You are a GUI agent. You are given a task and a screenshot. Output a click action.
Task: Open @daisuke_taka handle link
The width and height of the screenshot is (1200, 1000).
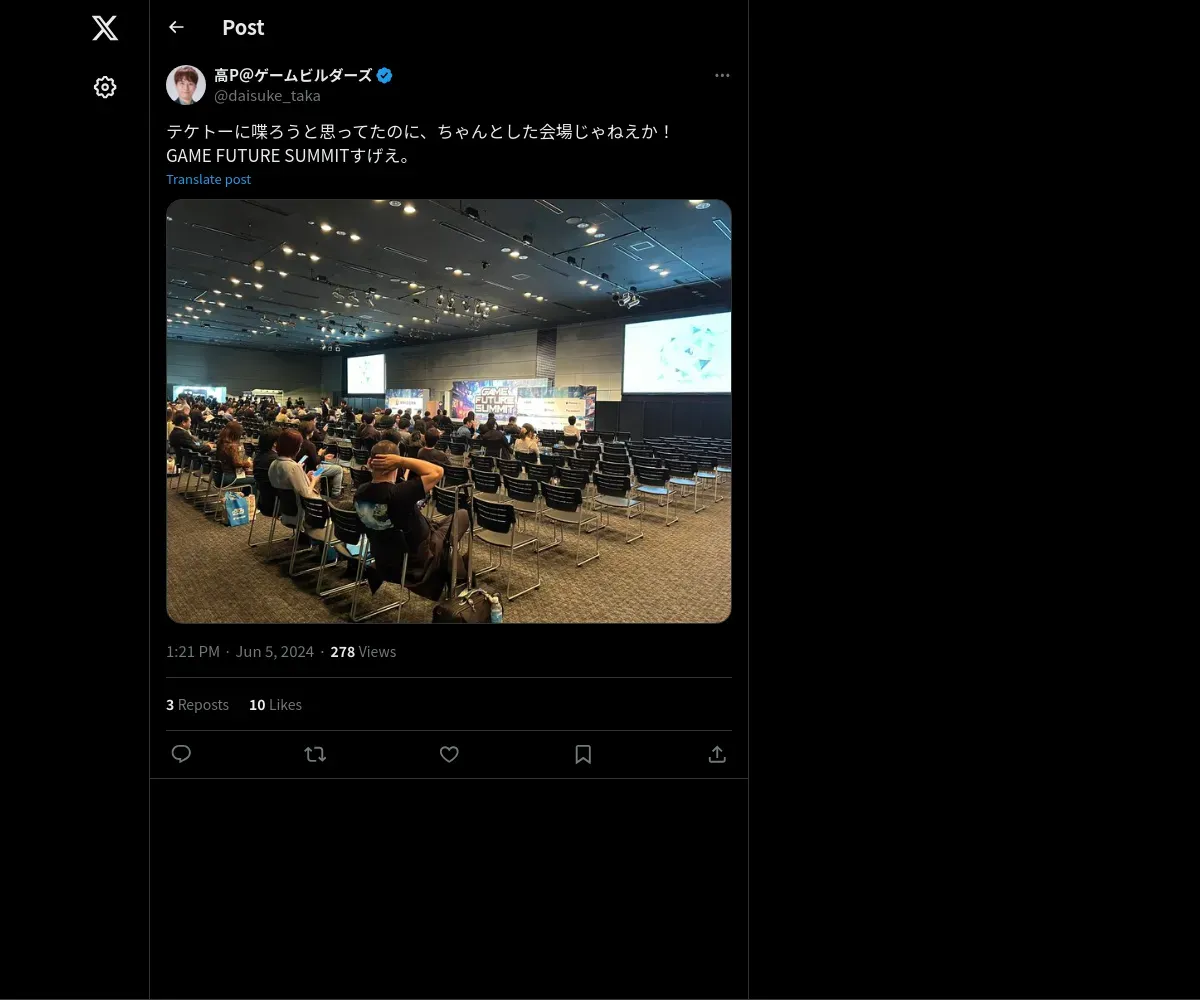click(x=267, y=96)
